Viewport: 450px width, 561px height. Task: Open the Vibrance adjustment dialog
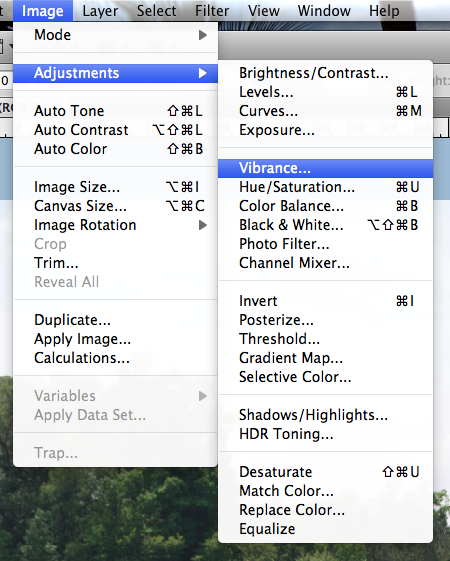click(x=325, y=168)
